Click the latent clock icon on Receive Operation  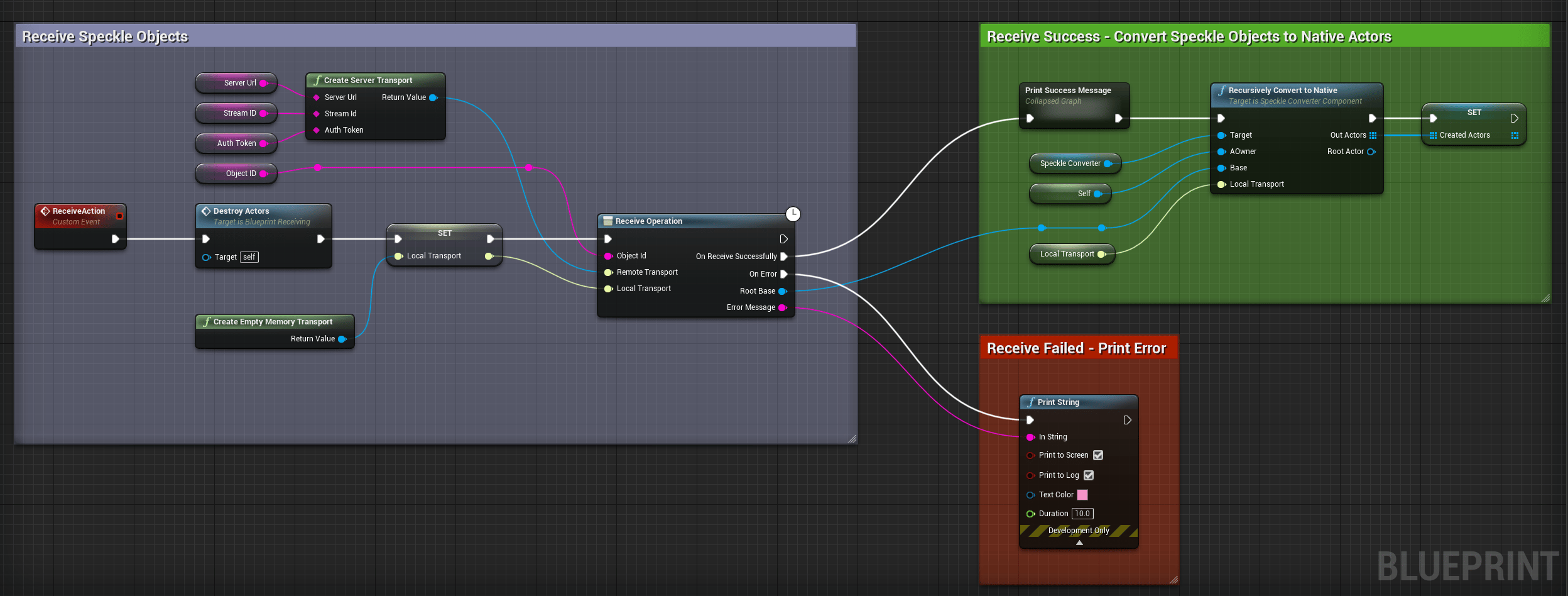(793, 214)
